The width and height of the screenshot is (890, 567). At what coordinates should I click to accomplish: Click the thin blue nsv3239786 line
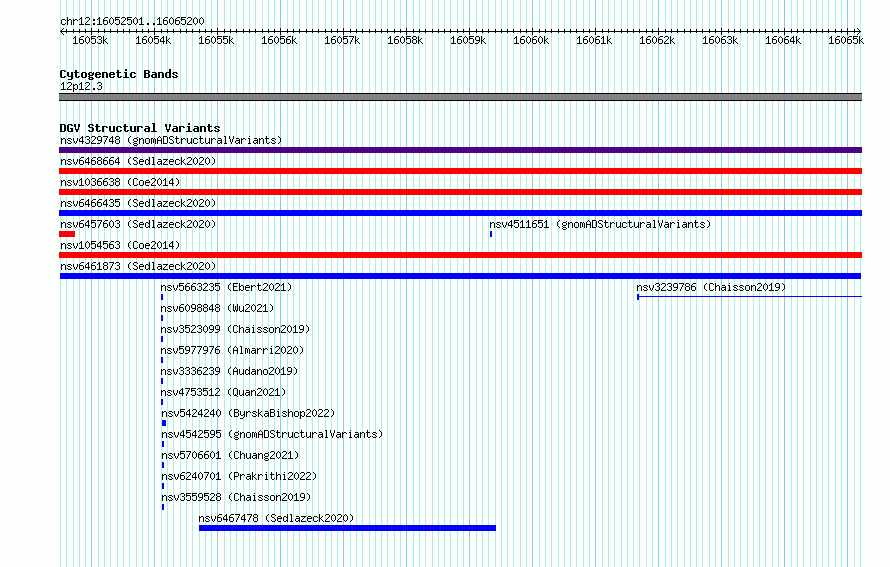tap(749, 297)
